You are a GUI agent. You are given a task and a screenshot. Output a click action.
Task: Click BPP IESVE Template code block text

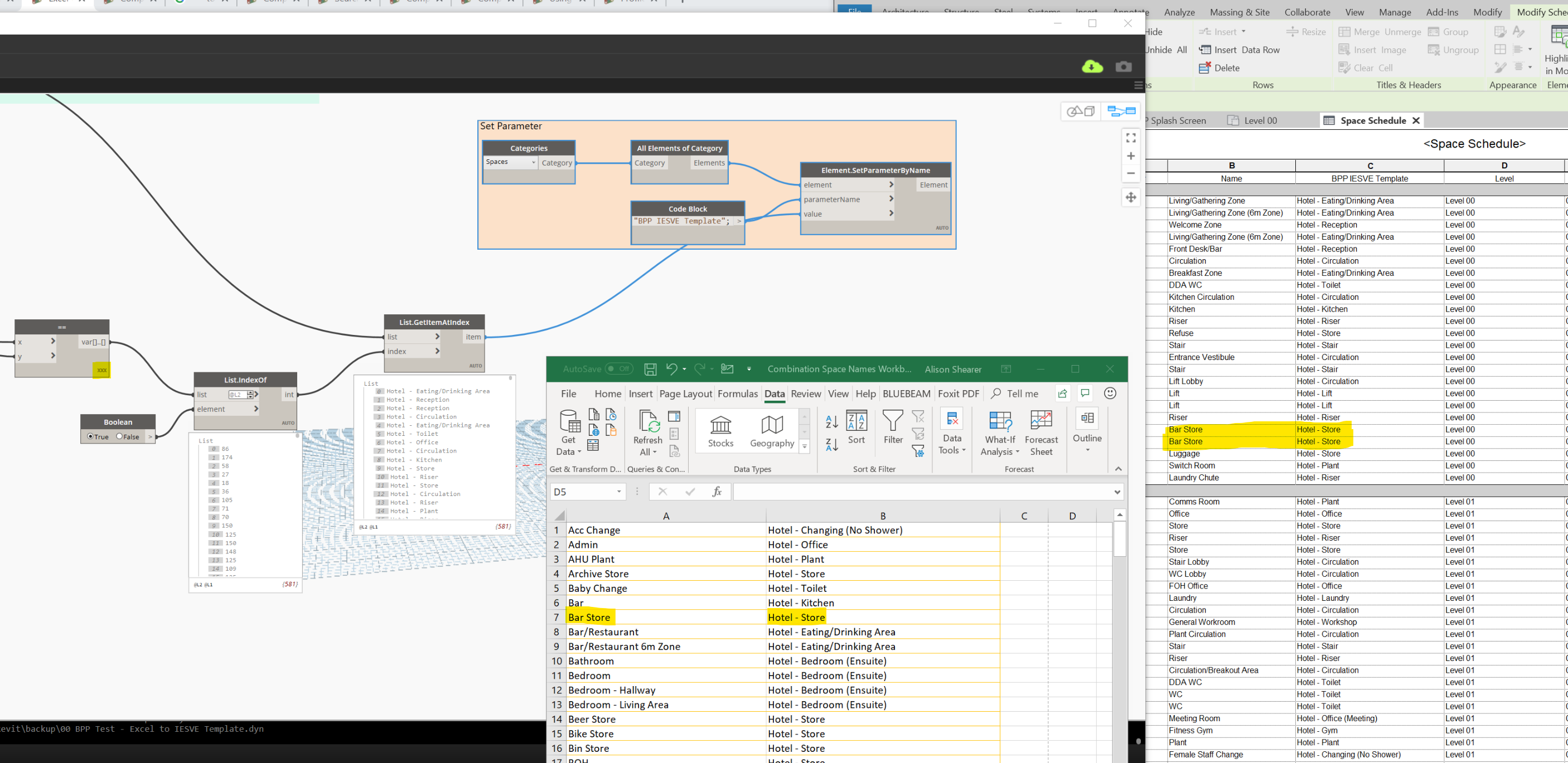click(x=682, y=221)
